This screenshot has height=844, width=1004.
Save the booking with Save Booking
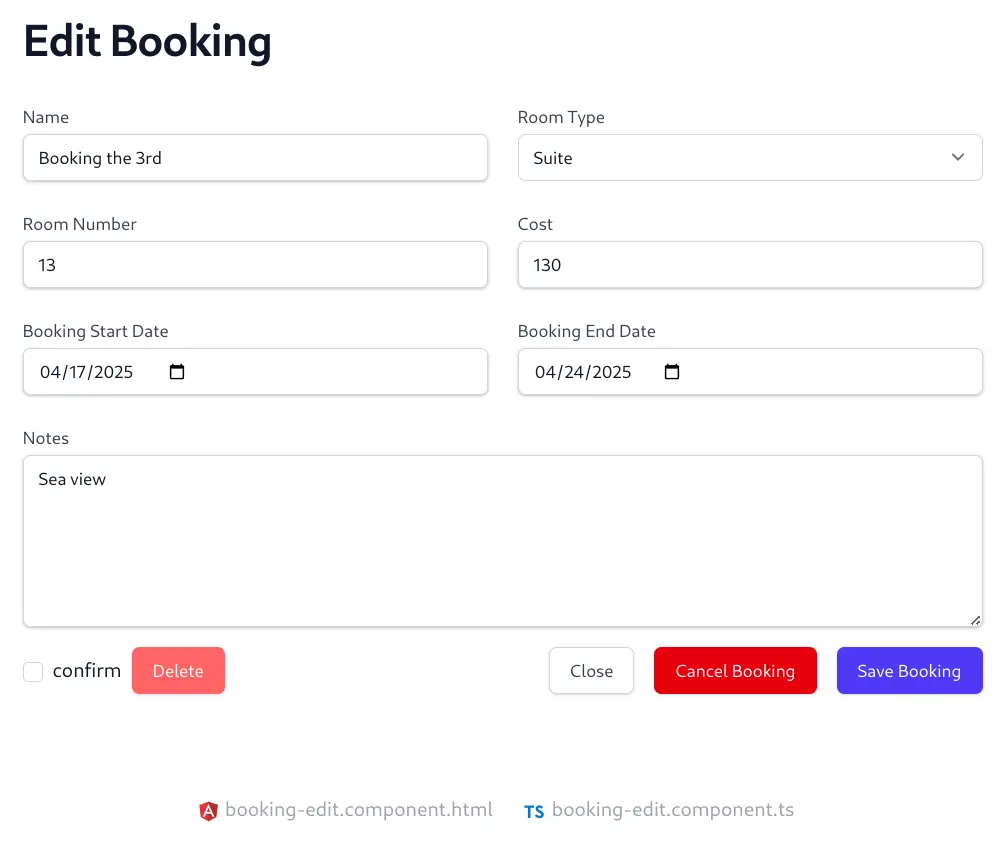[909, 670]
